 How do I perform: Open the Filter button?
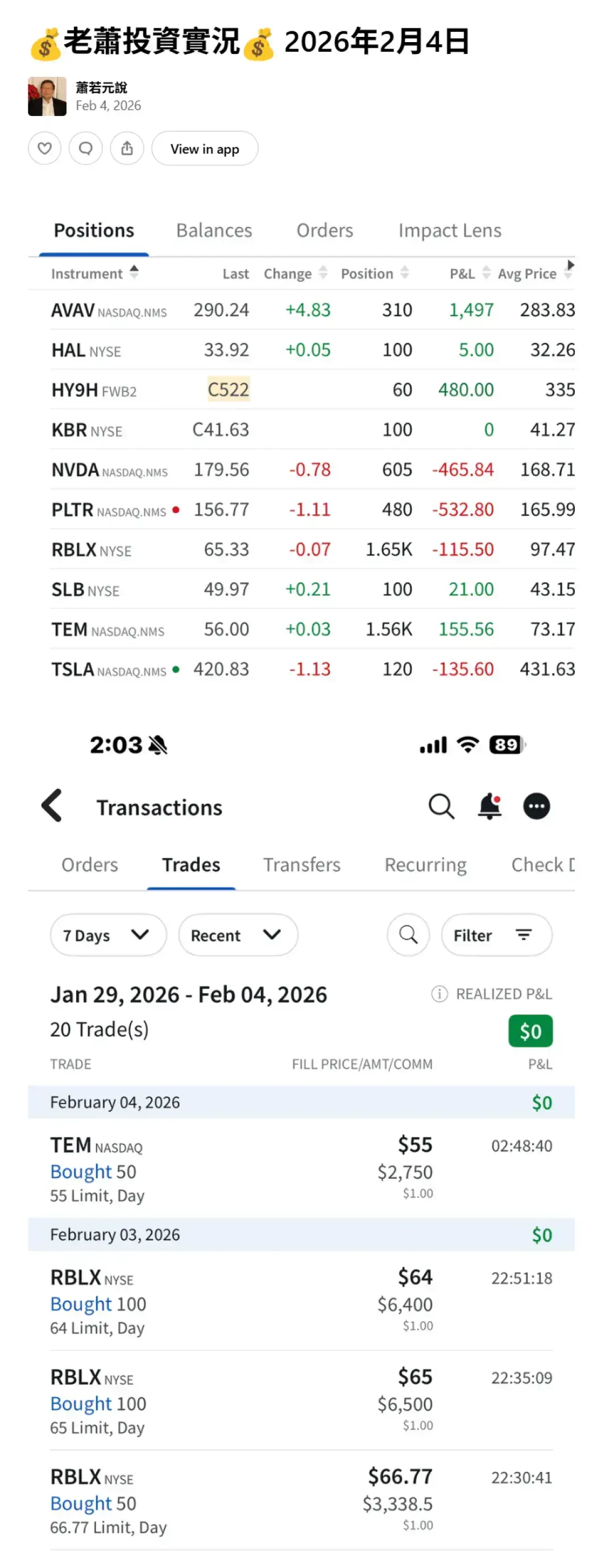pos(496,934)
